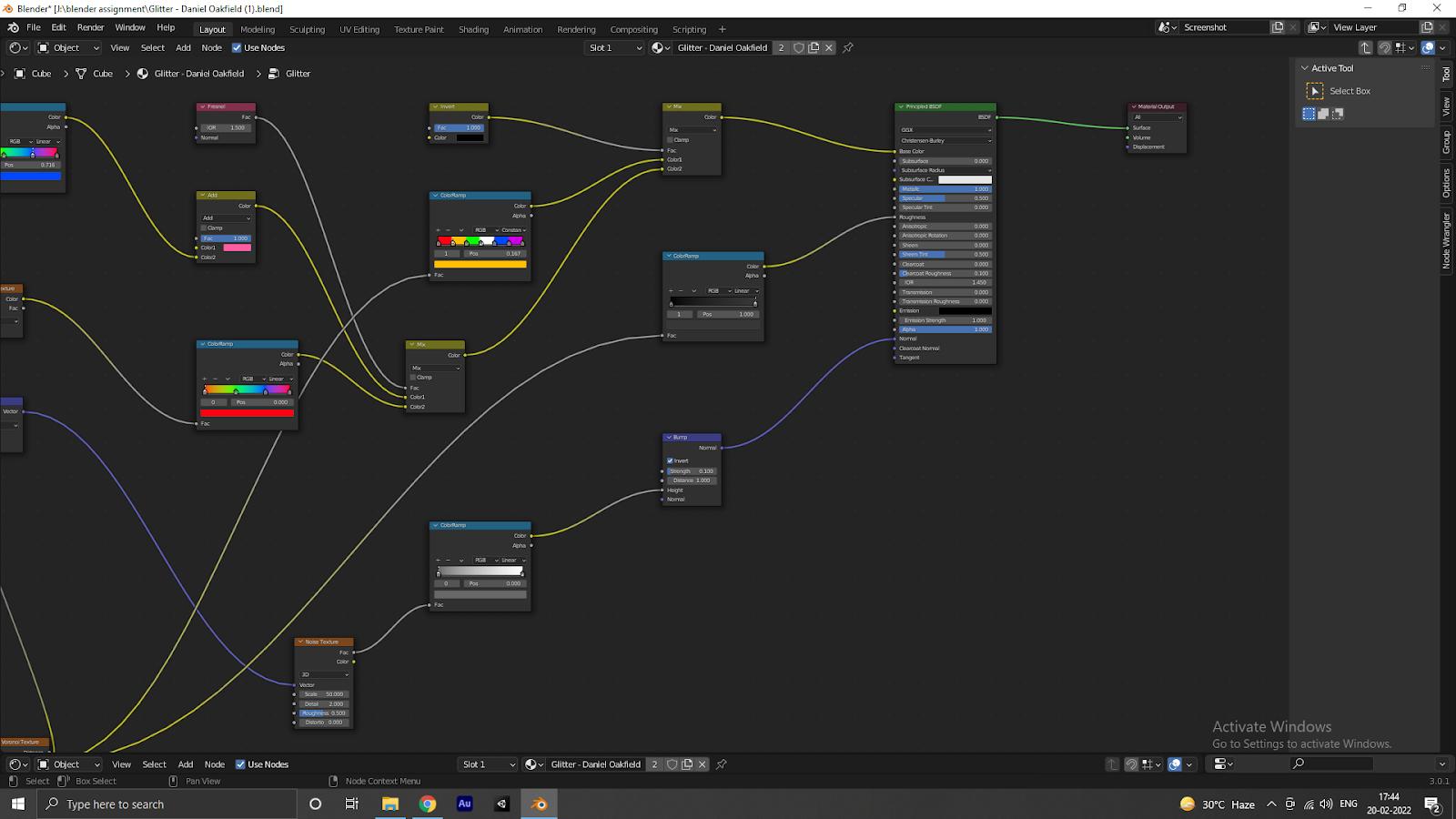This screenshot has width=1456, height=819.
Task: Toggle fake user shield in top header
Action: coord(798,47)
